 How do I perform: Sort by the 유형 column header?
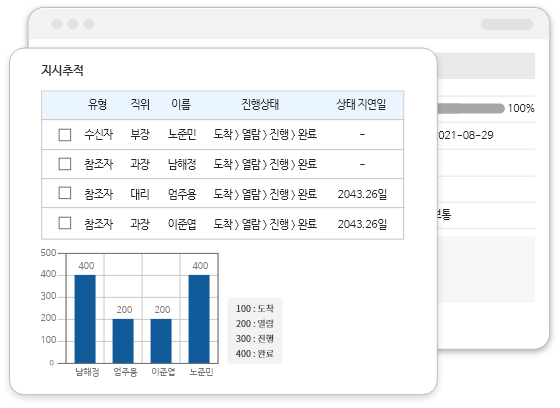(x=97, y=104)
